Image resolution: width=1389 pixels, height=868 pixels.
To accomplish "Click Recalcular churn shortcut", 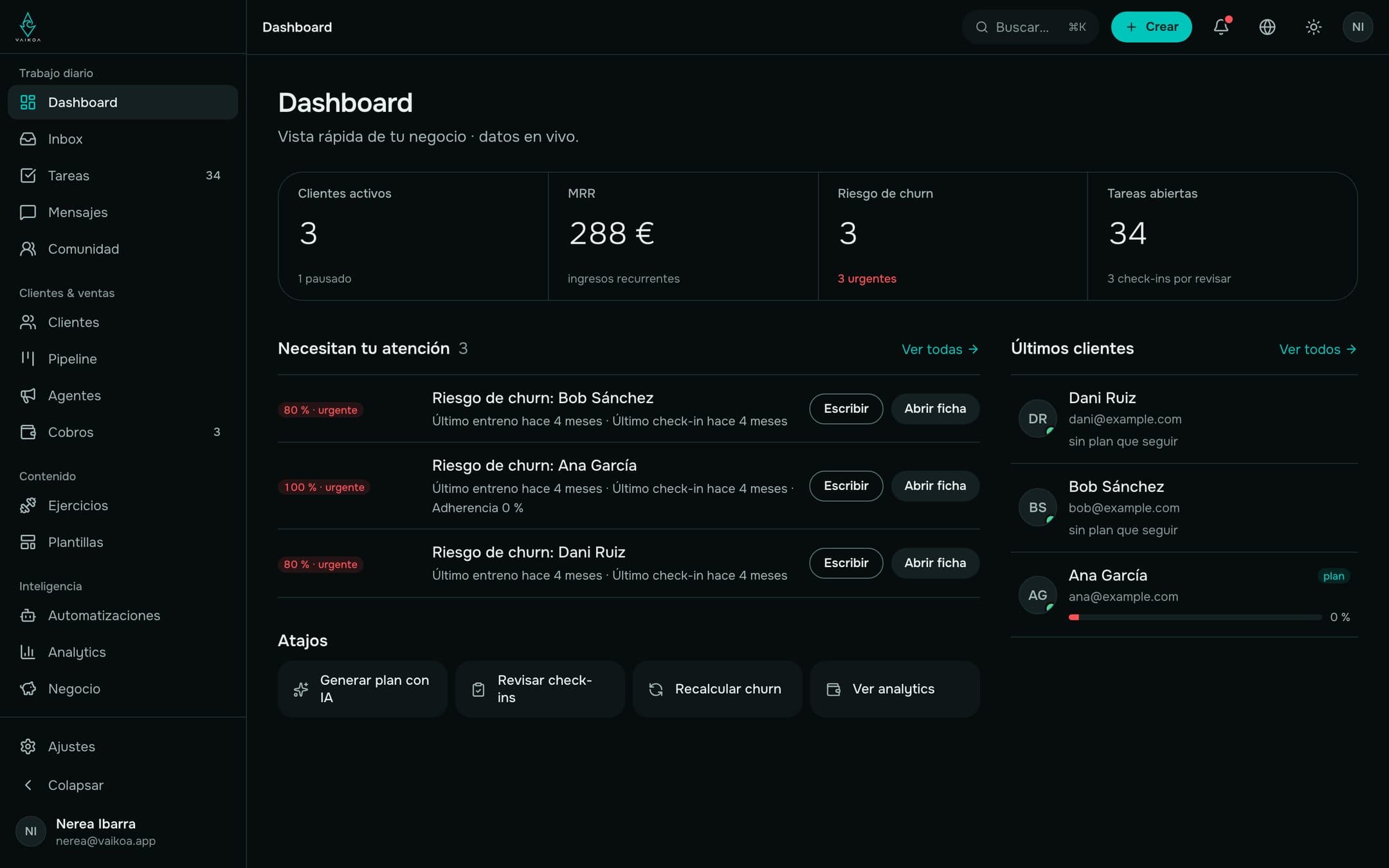I will (717, 689).
